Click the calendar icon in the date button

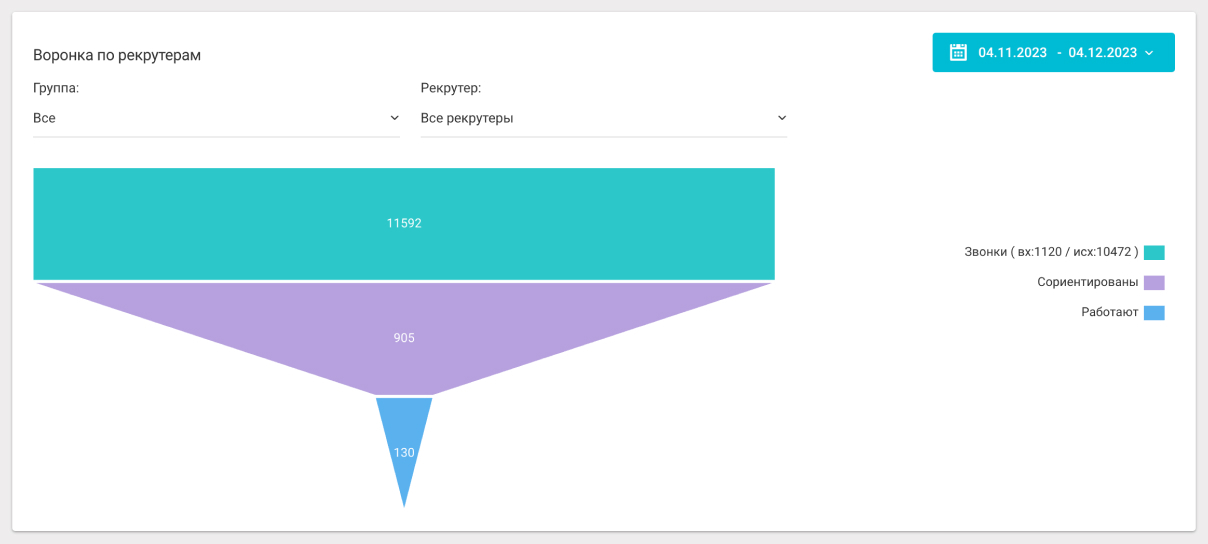958,53
